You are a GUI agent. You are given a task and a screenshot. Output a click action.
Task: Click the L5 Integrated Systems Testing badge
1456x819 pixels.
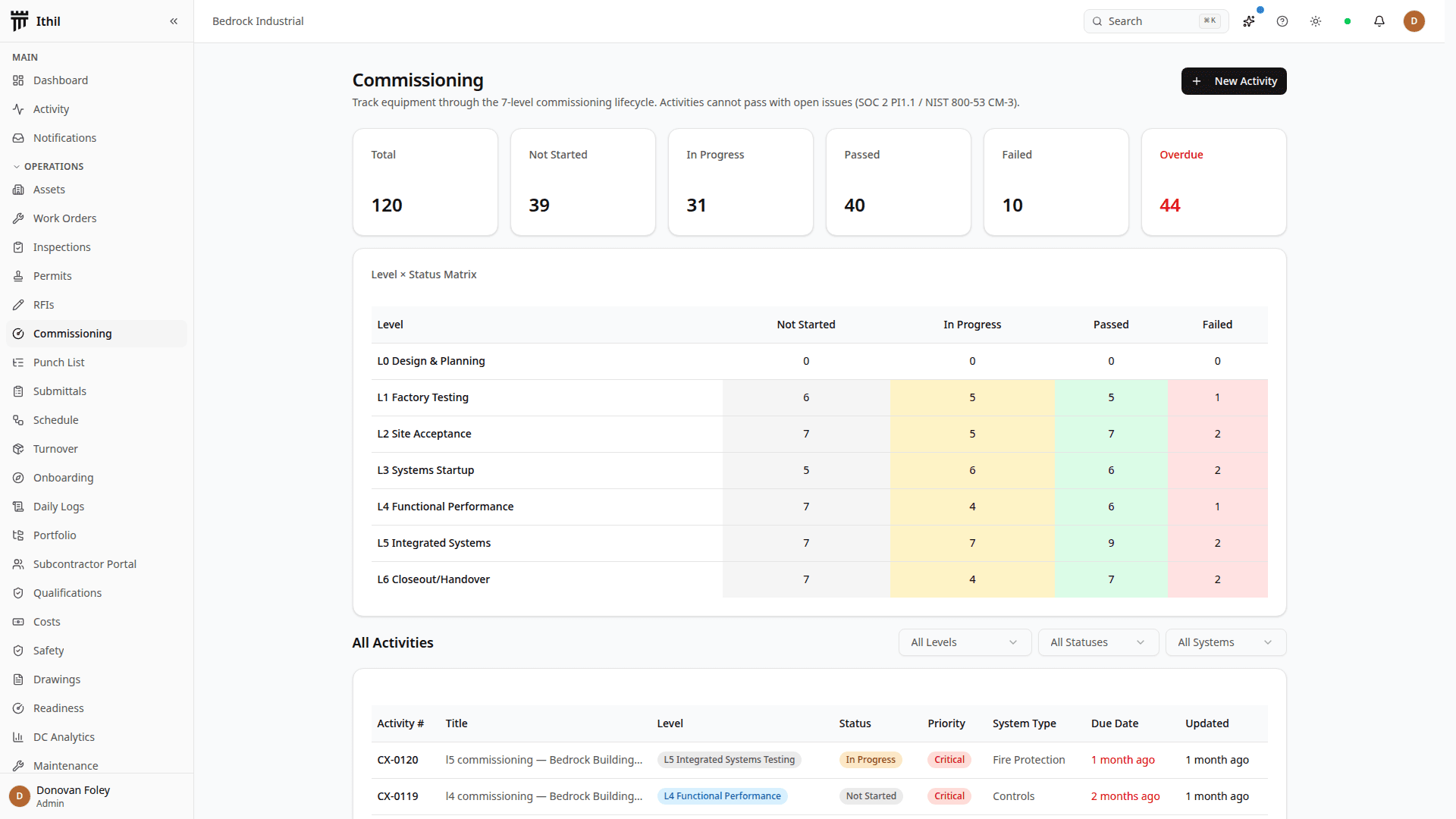click(x=729, y=760)
